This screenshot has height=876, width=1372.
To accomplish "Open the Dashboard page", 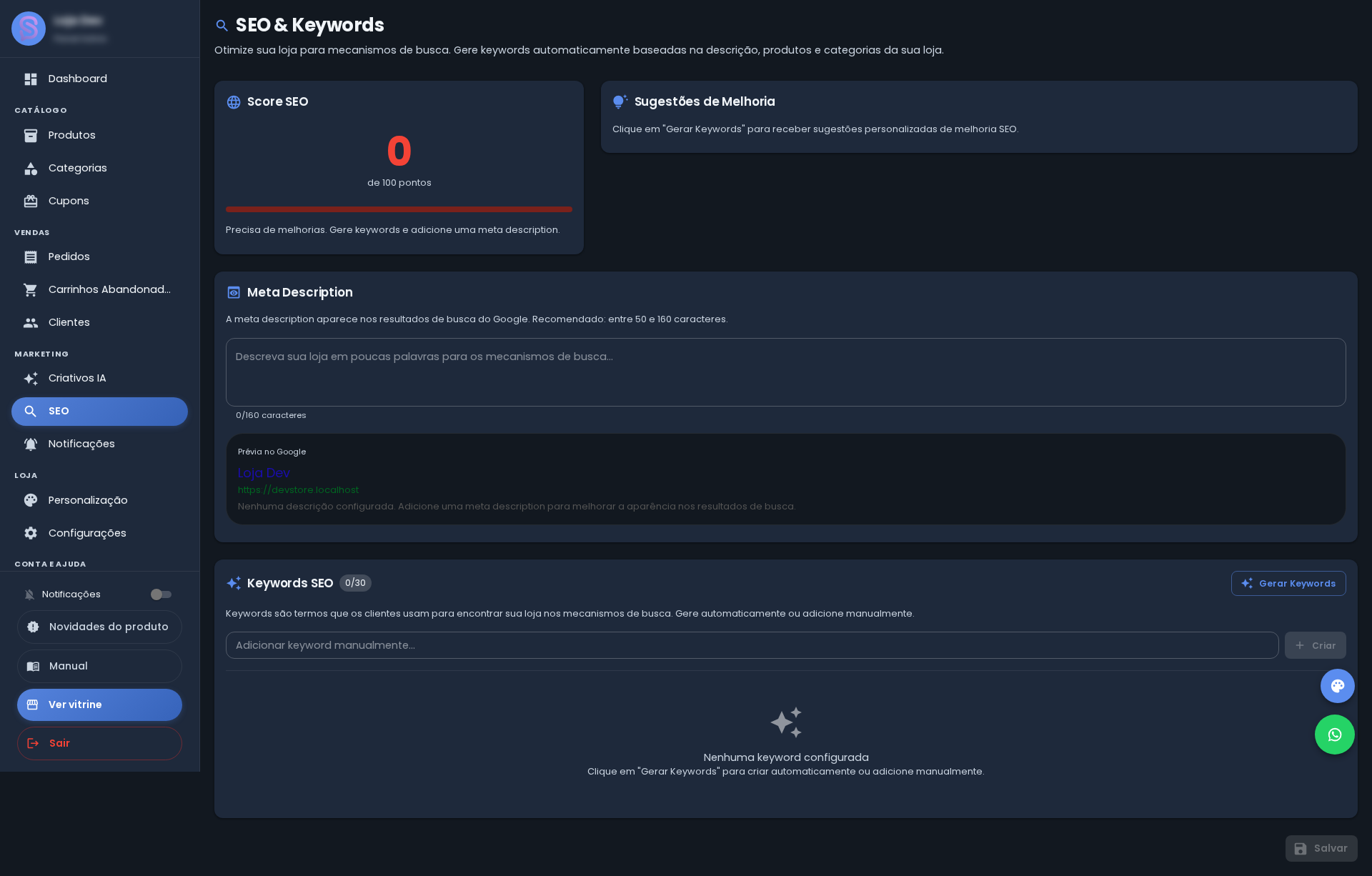I will point(99,79).
